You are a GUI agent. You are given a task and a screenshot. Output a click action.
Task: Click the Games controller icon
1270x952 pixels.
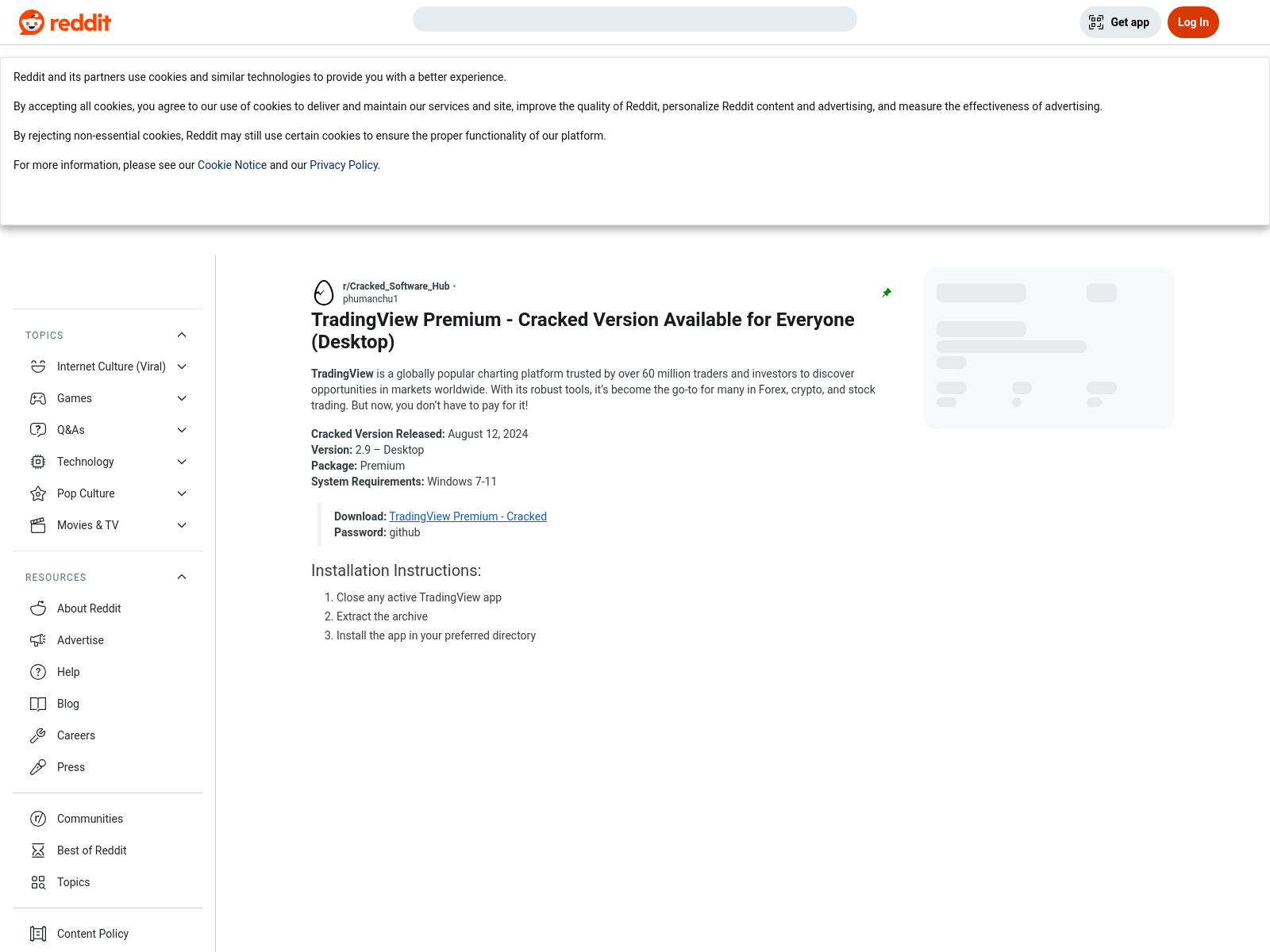point(38,398)
